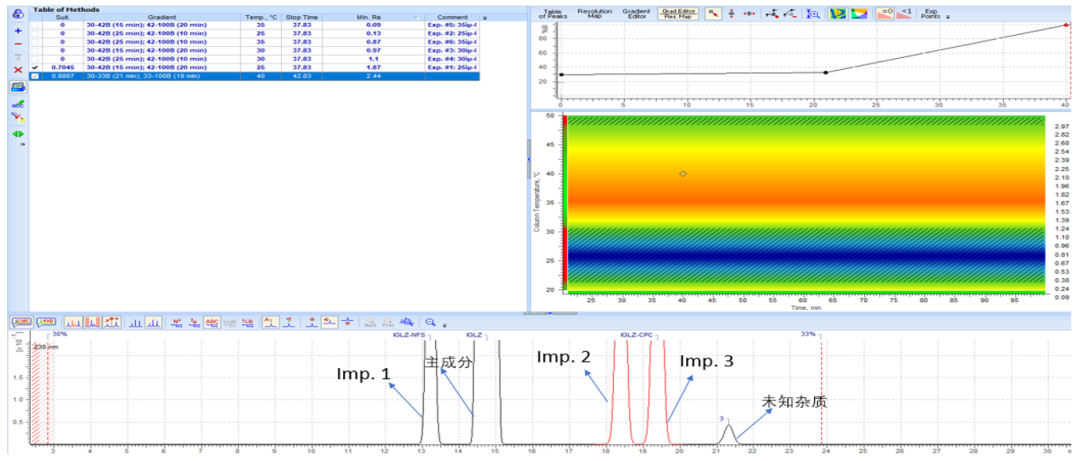
Task: Click the red X delete icon
Action: [18, 70]
